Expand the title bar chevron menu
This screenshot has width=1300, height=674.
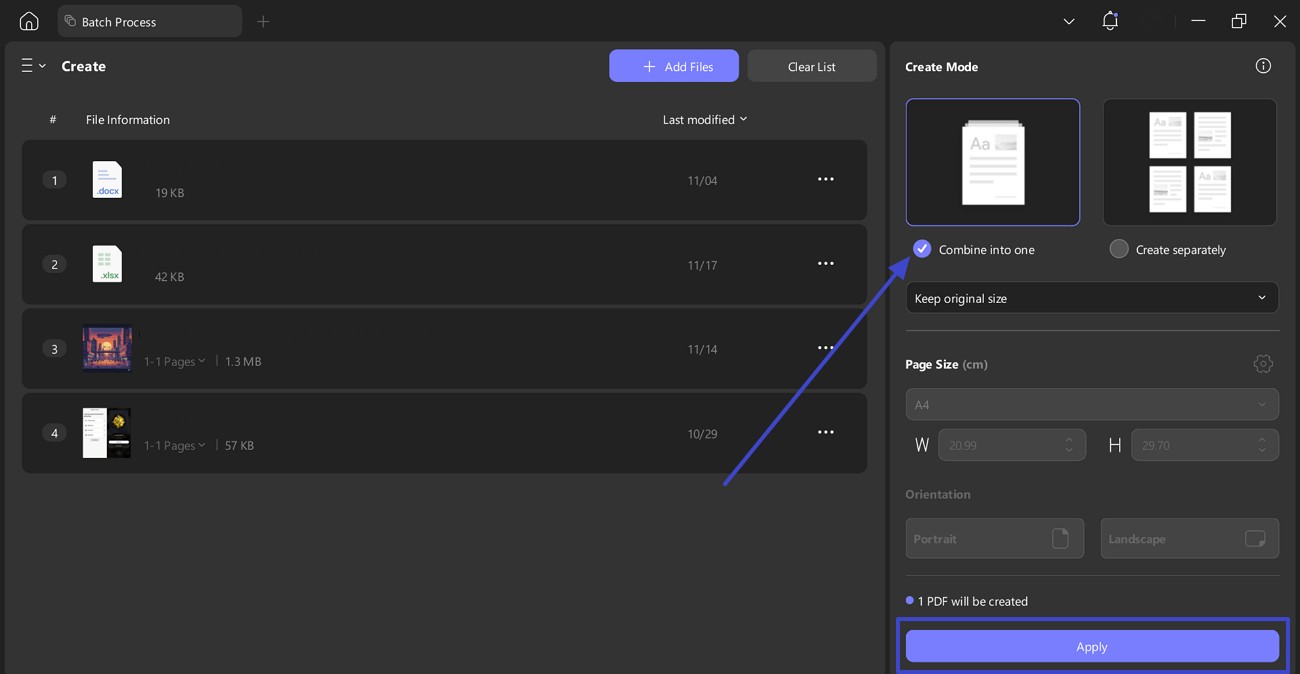point(1069,21)
